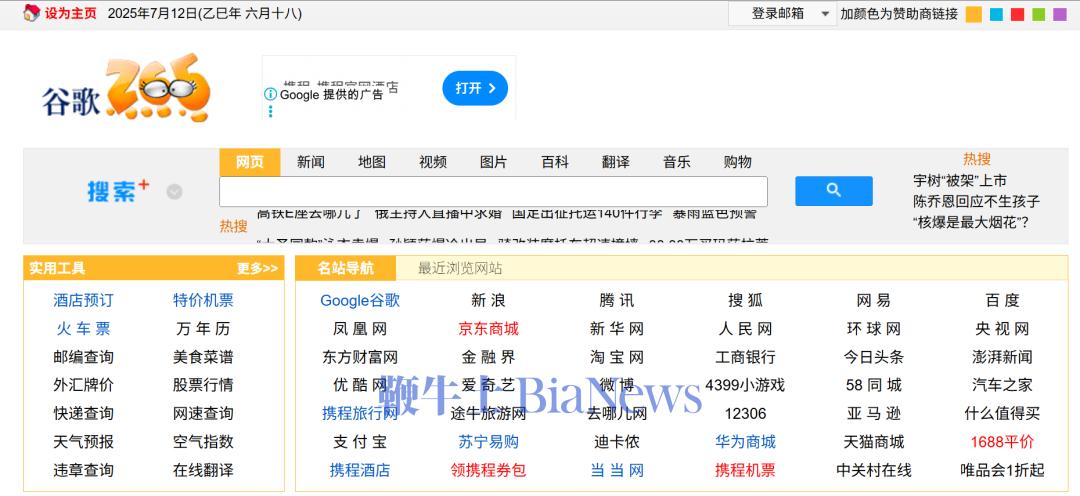
Task: Switch to the 最近浏览网站 tab
Action: click(x=460, y=269)
